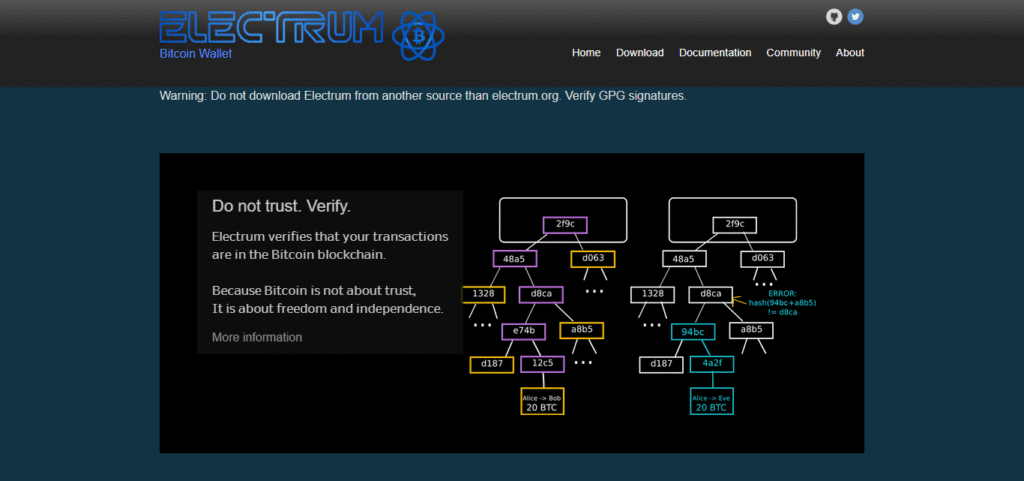
Task: Click the purple e74b node
Action: point(523,332)
